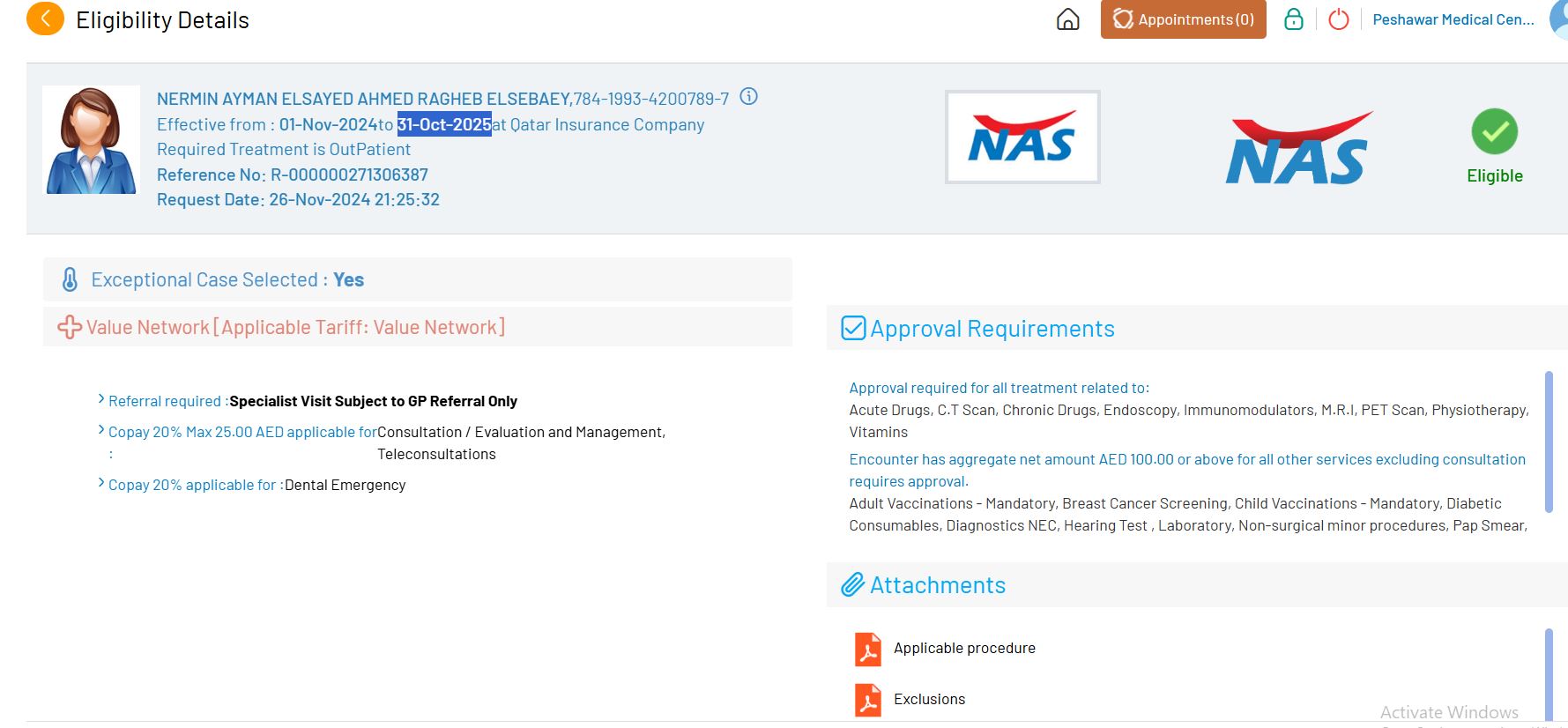The height and width of the screenshot is (728, 1568).
Task: Click the Request Date 26-Nov-2024 text
Action: click(x=298, y=199)
